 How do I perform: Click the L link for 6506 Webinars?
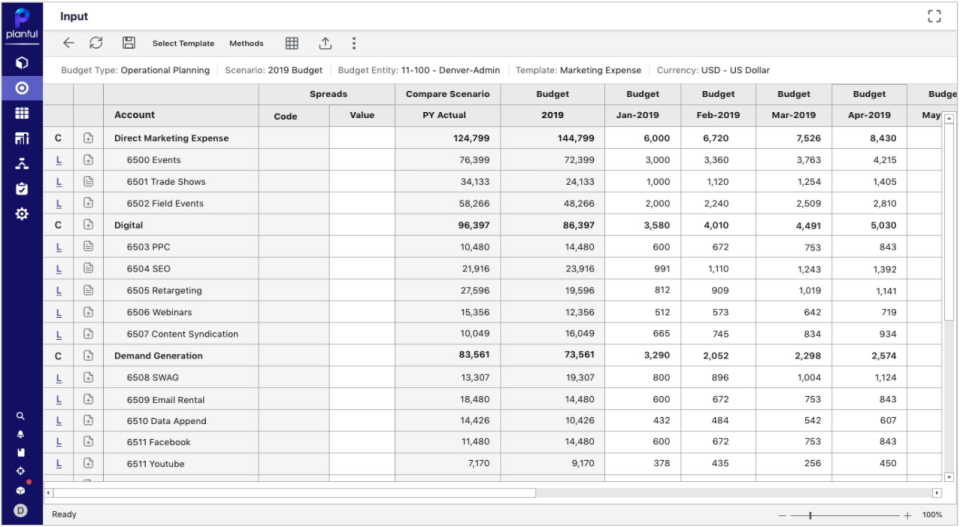pos(59,312)
